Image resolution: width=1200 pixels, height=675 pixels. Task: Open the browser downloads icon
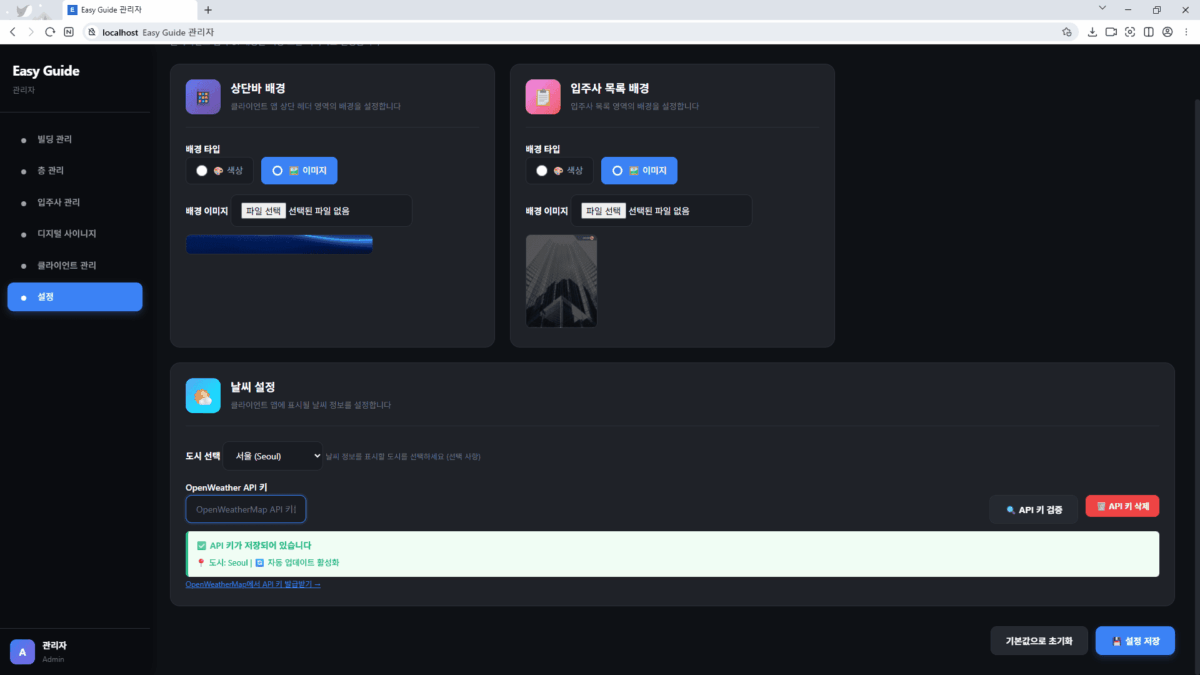1092,32
